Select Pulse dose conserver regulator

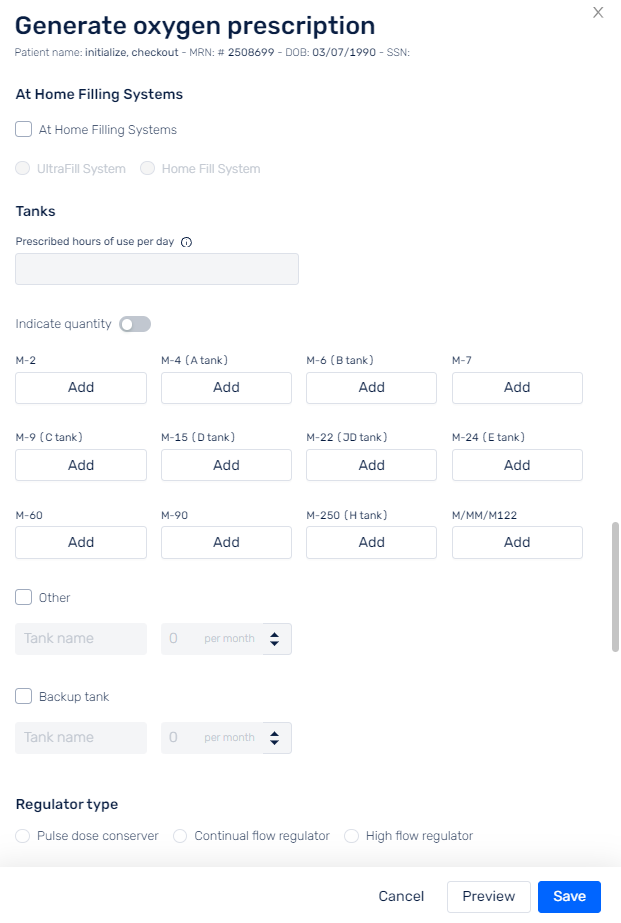pos(22,836)
